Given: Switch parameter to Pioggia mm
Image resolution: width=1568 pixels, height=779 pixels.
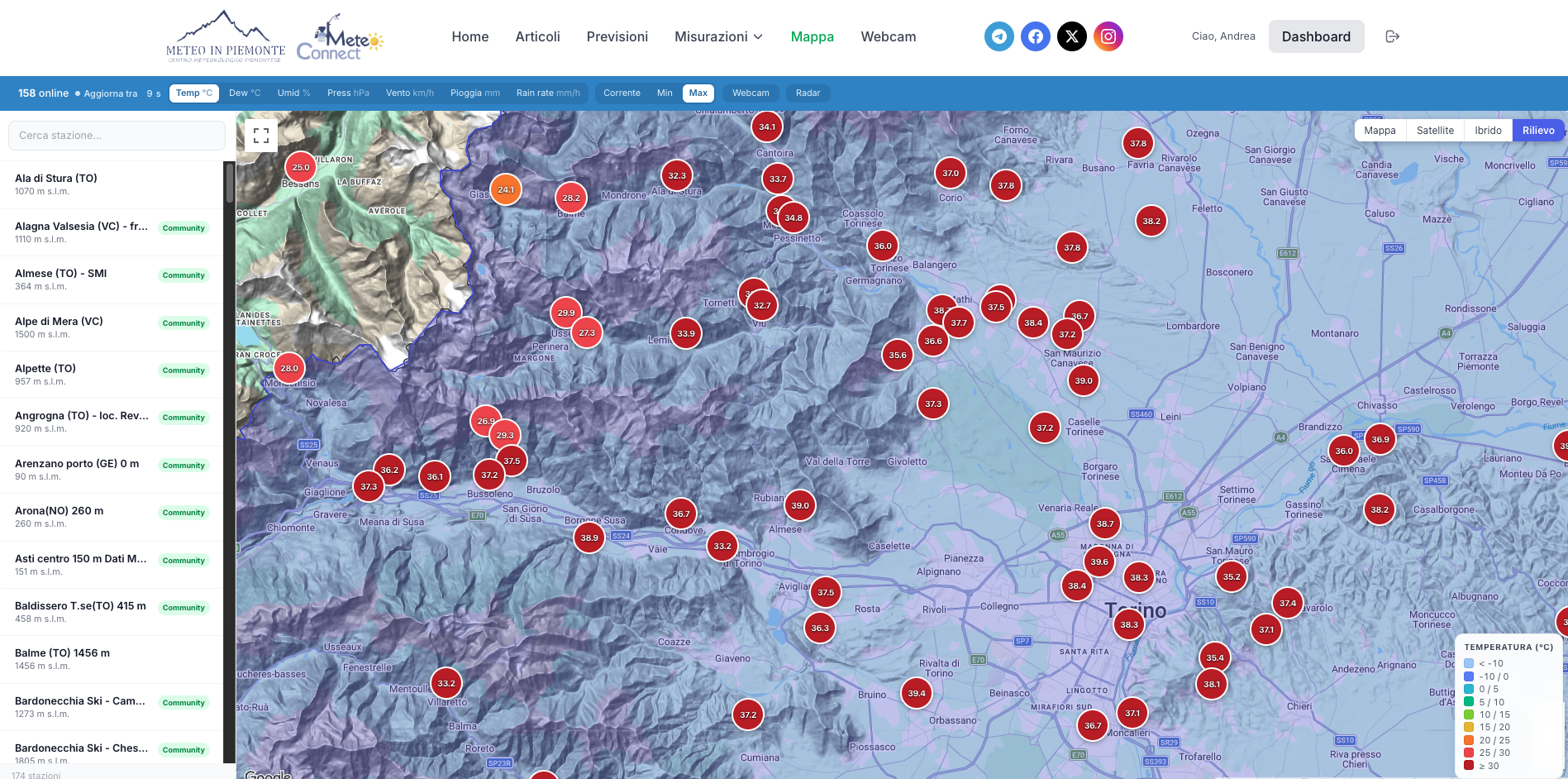Looking at the screenshot, I should [x=475, y=93].
